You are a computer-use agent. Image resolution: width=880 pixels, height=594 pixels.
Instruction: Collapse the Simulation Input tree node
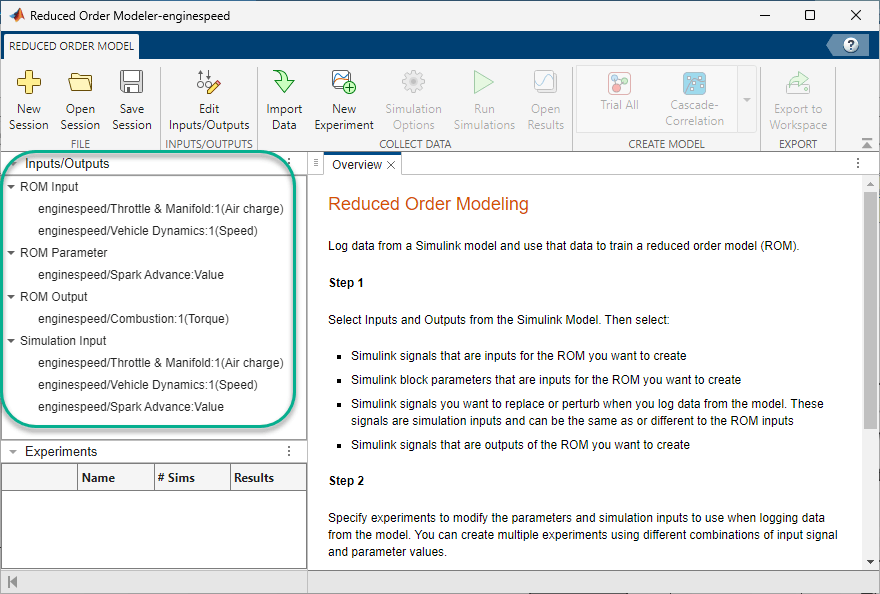pyautogui.click(x=12, y=340)
